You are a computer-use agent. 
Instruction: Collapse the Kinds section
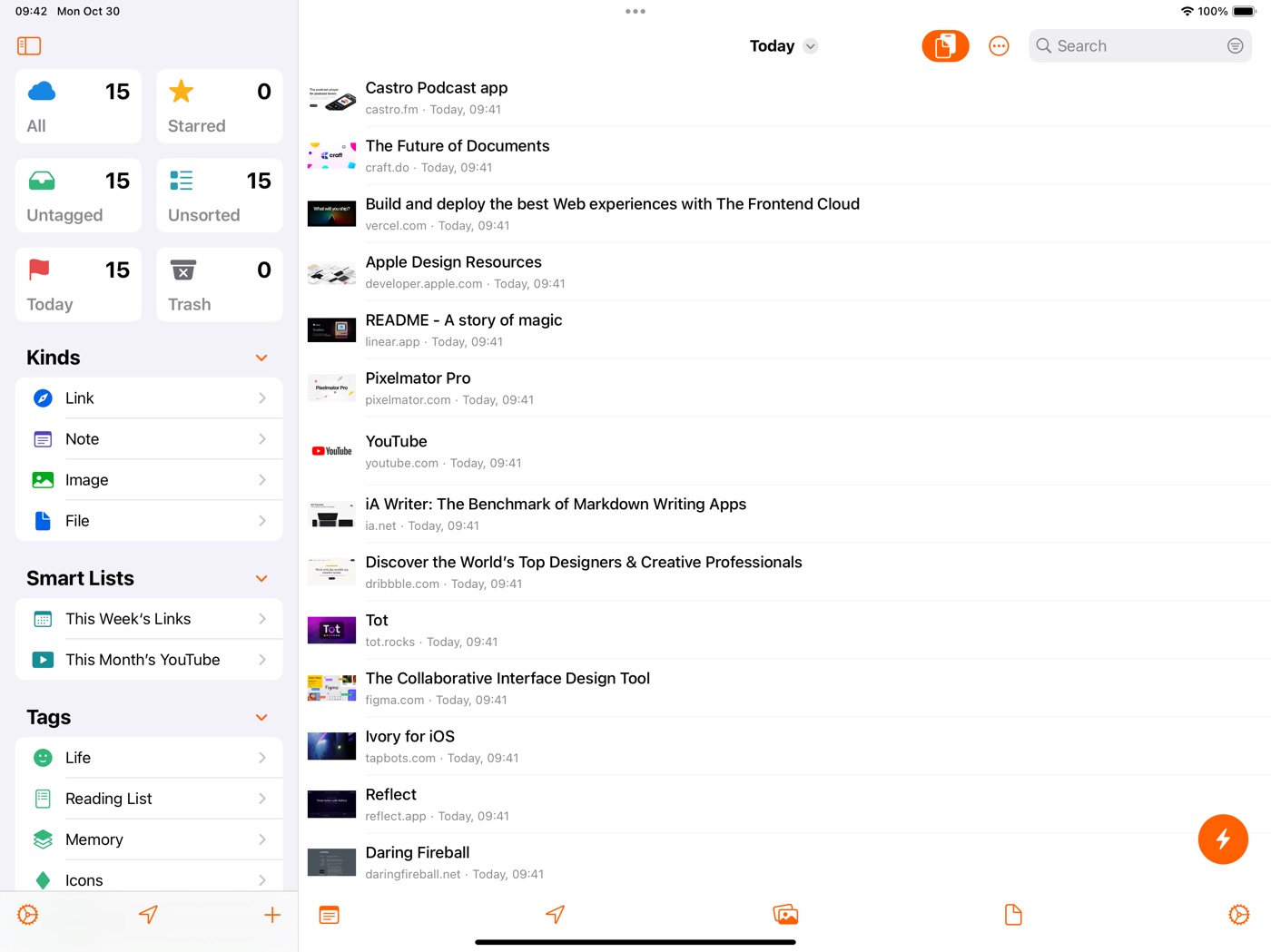[x=261, y=358]
